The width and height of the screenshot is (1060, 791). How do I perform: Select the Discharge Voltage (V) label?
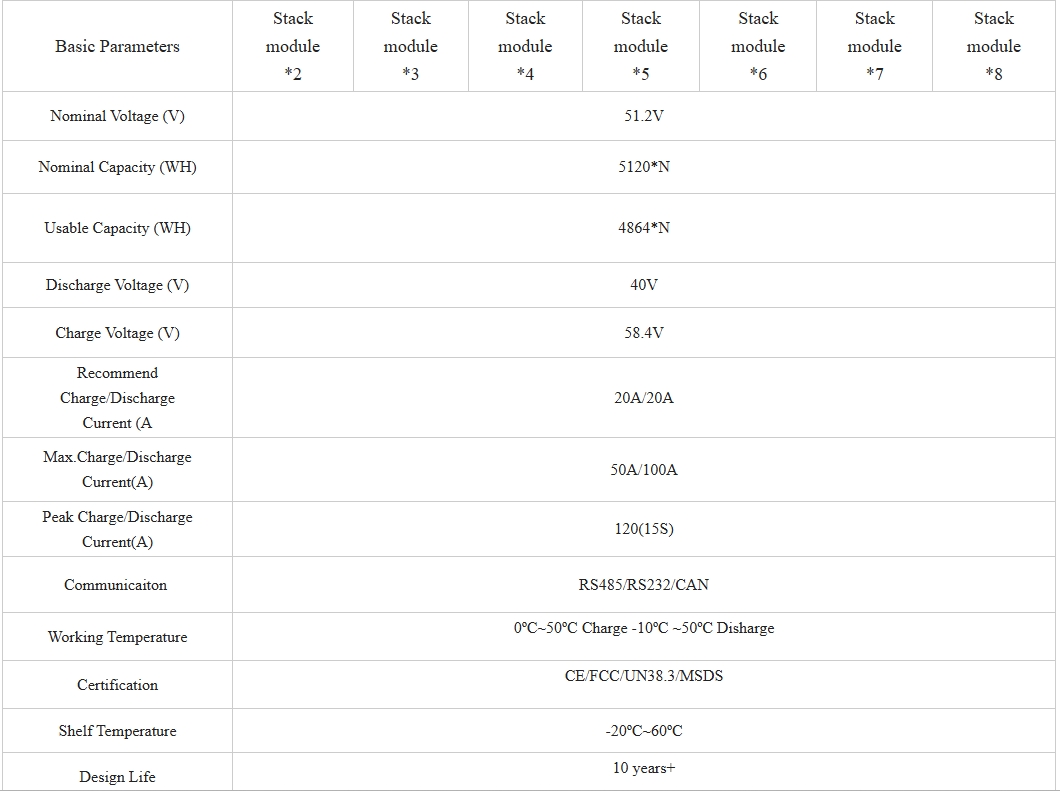117,285
